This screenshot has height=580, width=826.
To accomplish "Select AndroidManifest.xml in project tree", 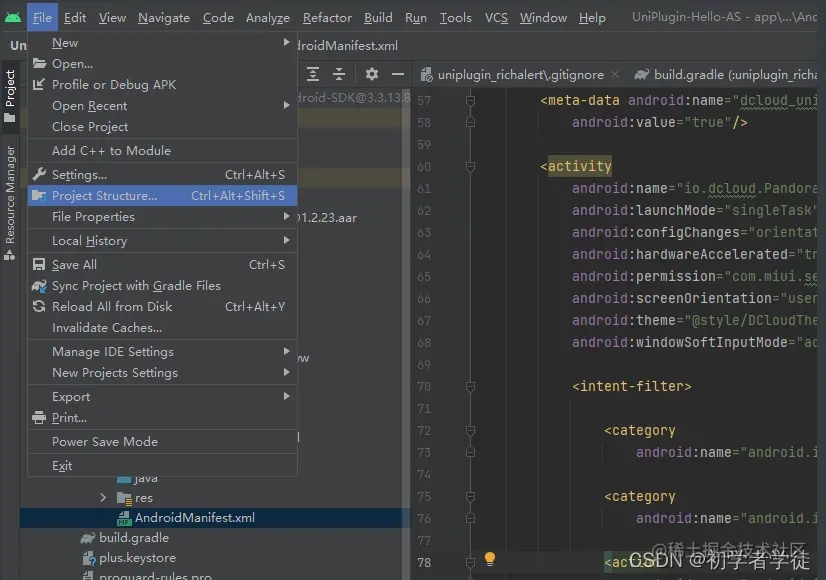I will tap(194, 518).
